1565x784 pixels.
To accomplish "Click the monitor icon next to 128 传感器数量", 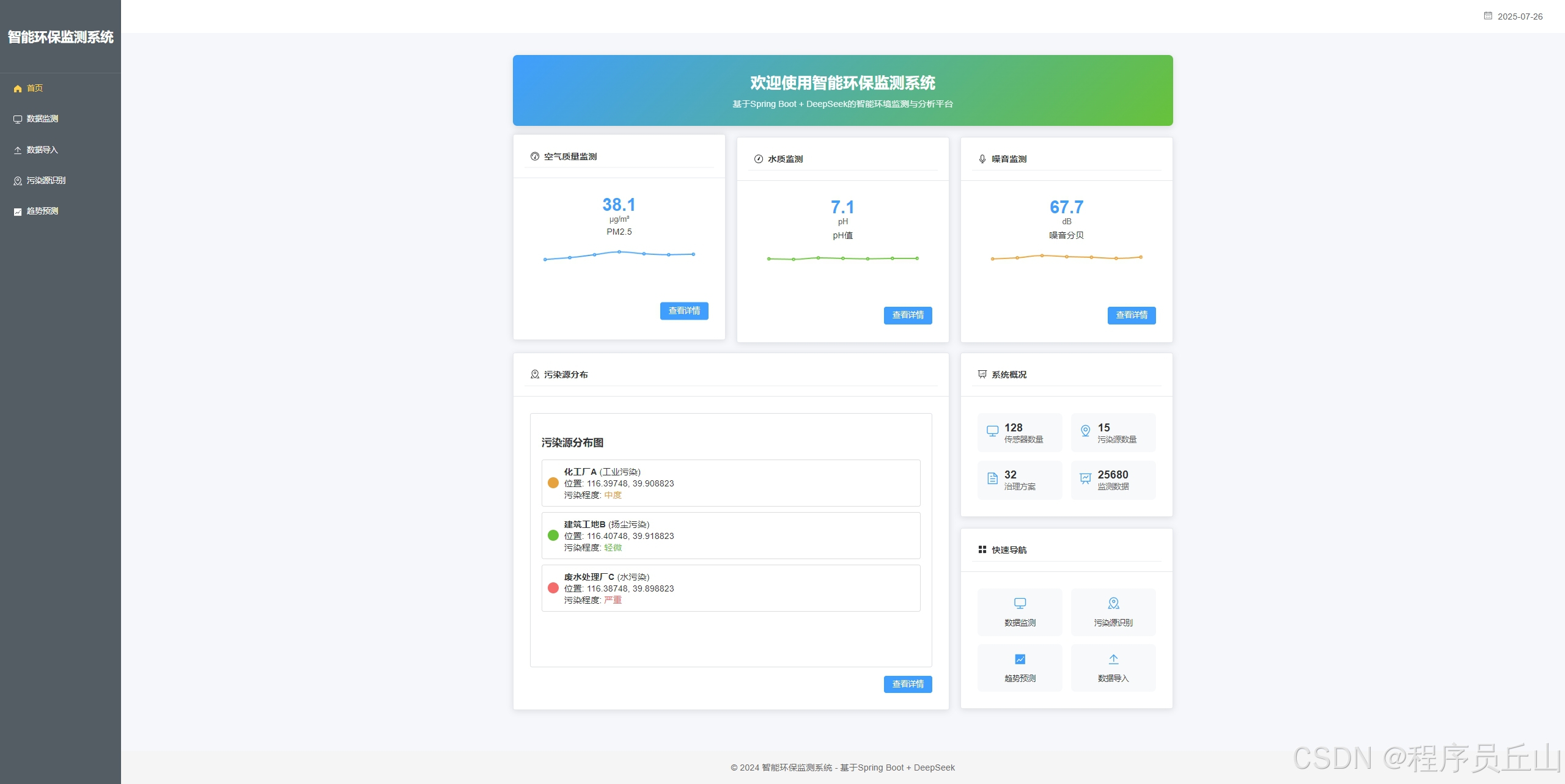I will point(993,431).
